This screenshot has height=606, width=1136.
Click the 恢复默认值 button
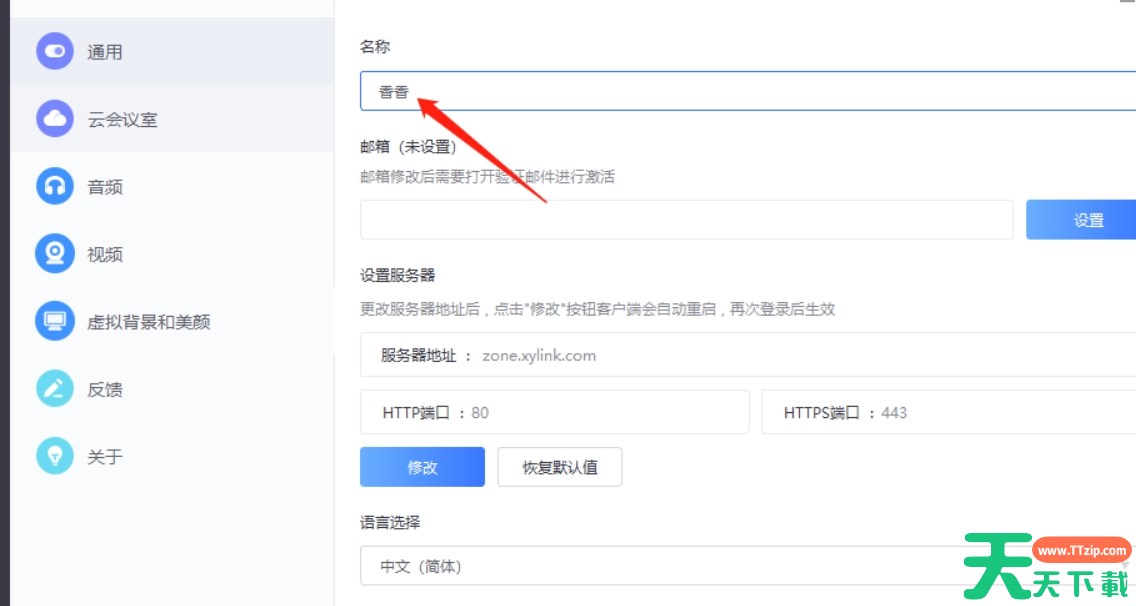(x=560, y=467)
